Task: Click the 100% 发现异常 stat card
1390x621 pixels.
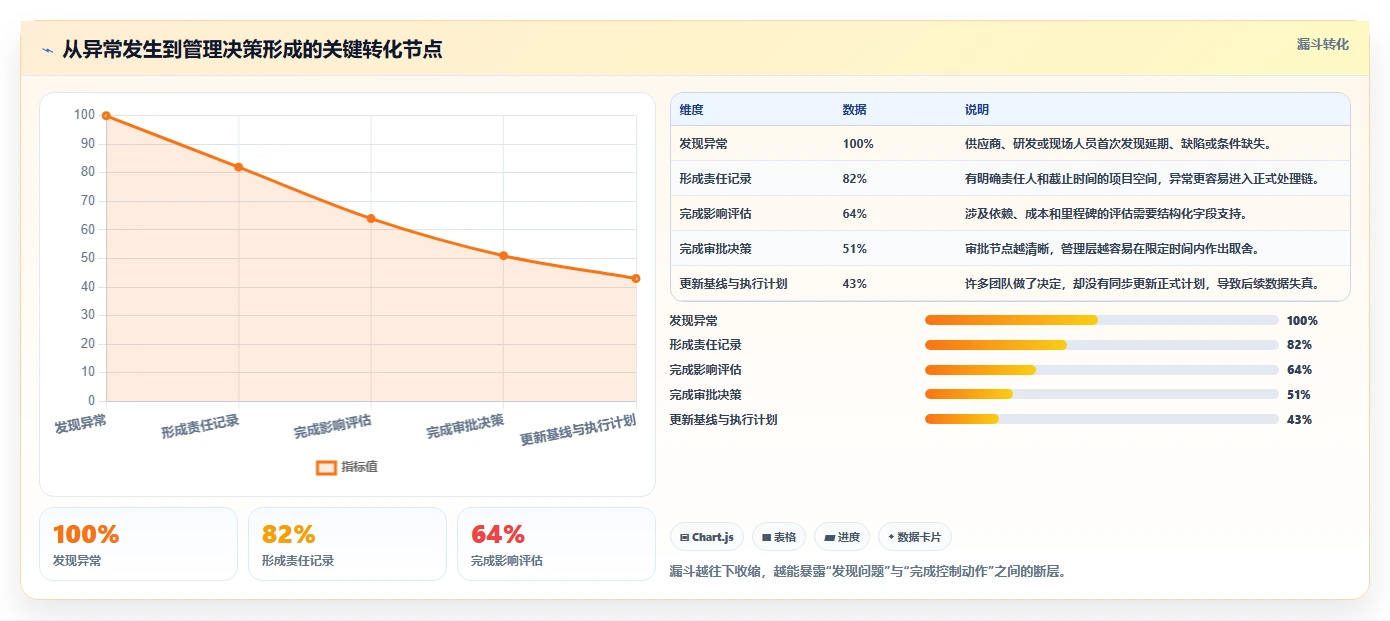Action: (138, 544)
